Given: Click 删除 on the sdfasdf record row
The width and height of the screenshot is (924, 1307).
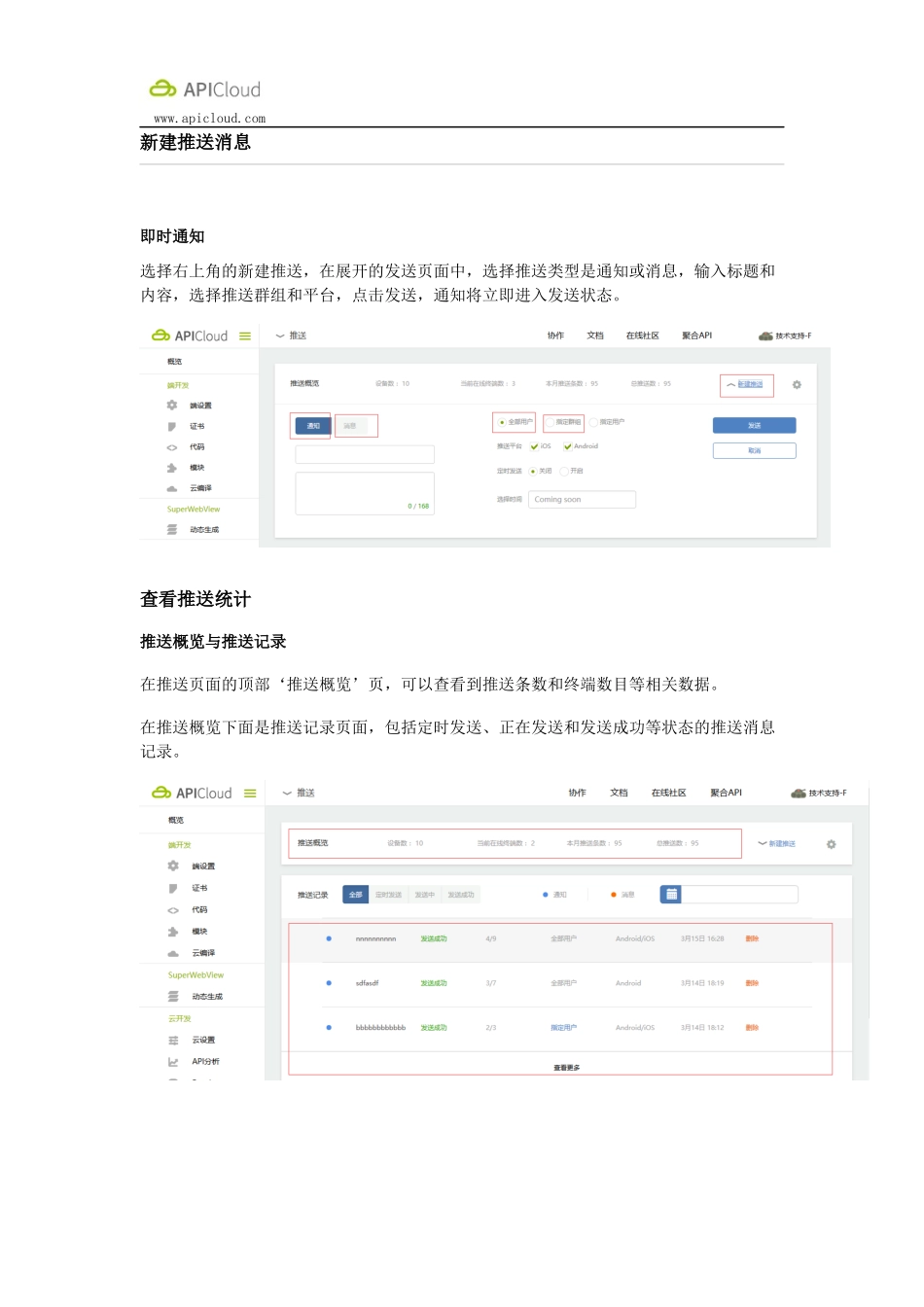Looking at the screenshot, I should (752, 984).
